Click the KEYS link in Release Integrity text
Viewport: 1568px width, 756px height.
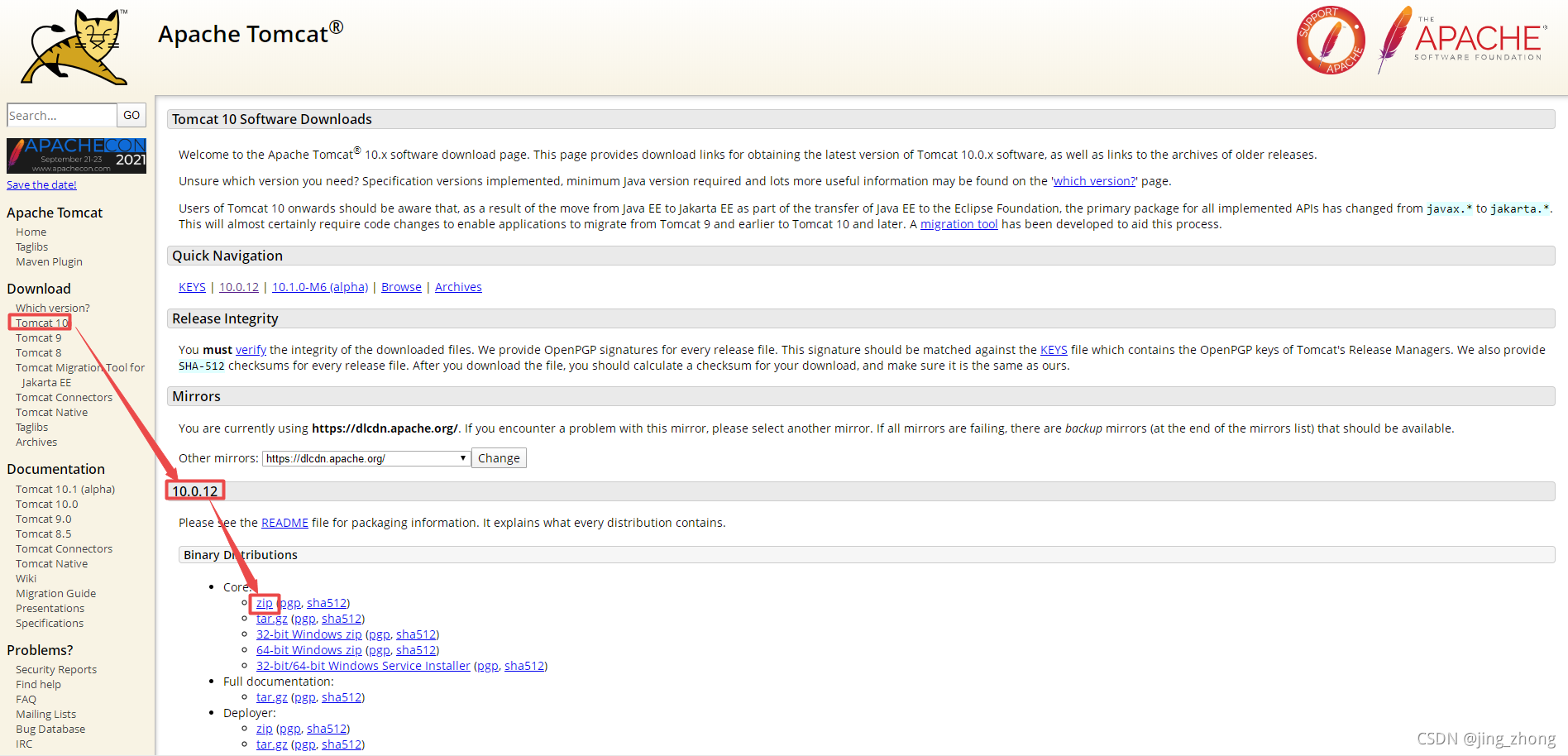(x=1054, y=350)
